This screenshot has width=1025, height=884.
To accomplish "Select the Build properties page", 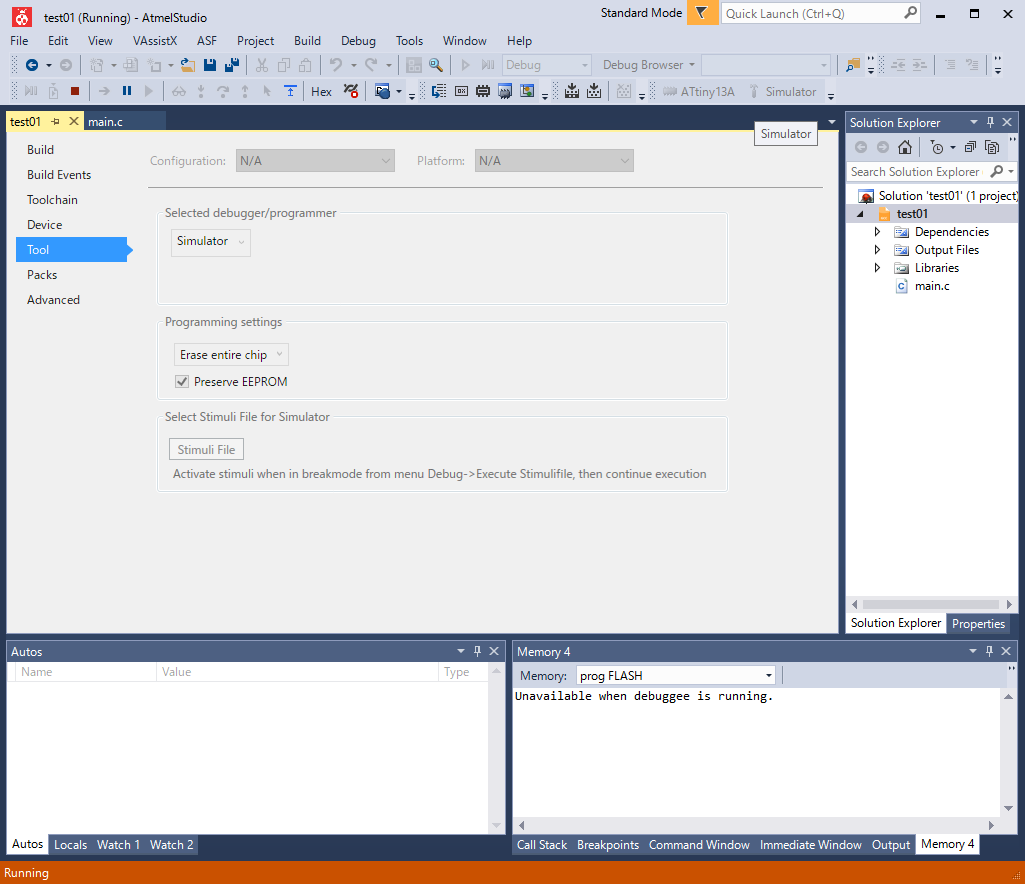I will pos(41,150).
